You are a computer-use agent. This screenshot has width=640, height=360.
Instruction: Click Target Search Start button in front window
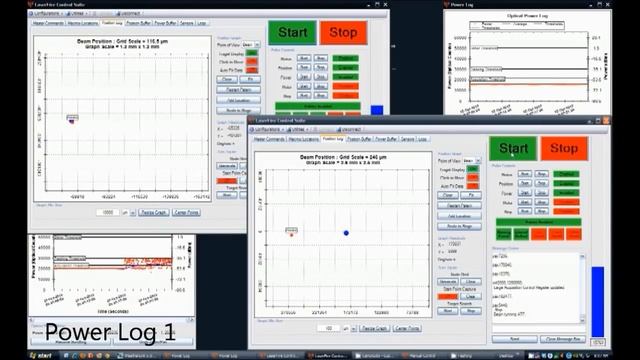click(447, 311)
